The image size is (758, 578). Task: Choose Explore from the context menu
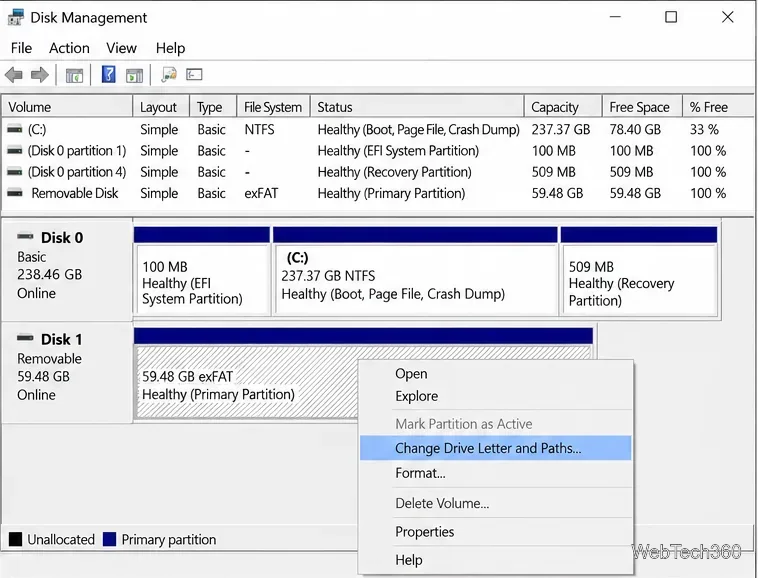click(x=496, y=396)
